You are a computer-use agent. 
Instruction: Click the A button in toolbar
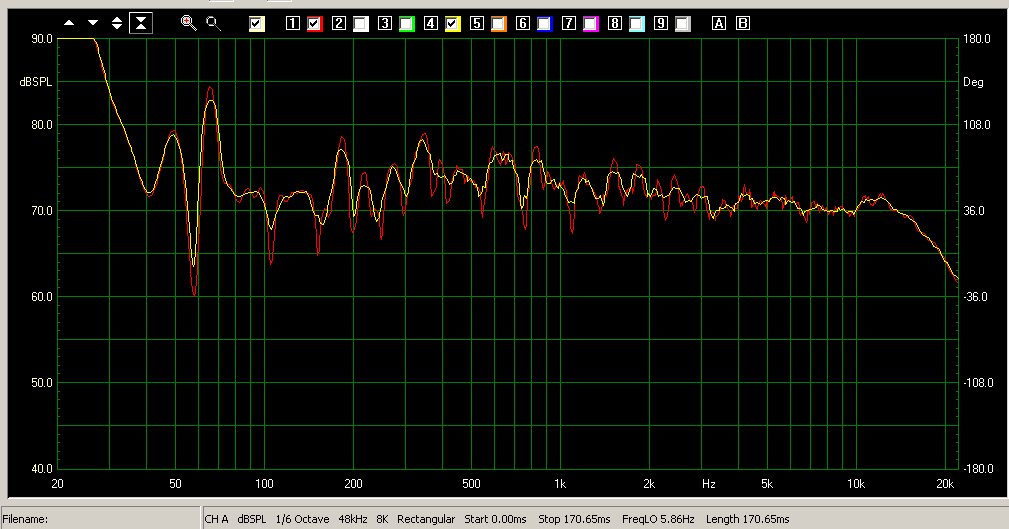[x=718, y=23]
